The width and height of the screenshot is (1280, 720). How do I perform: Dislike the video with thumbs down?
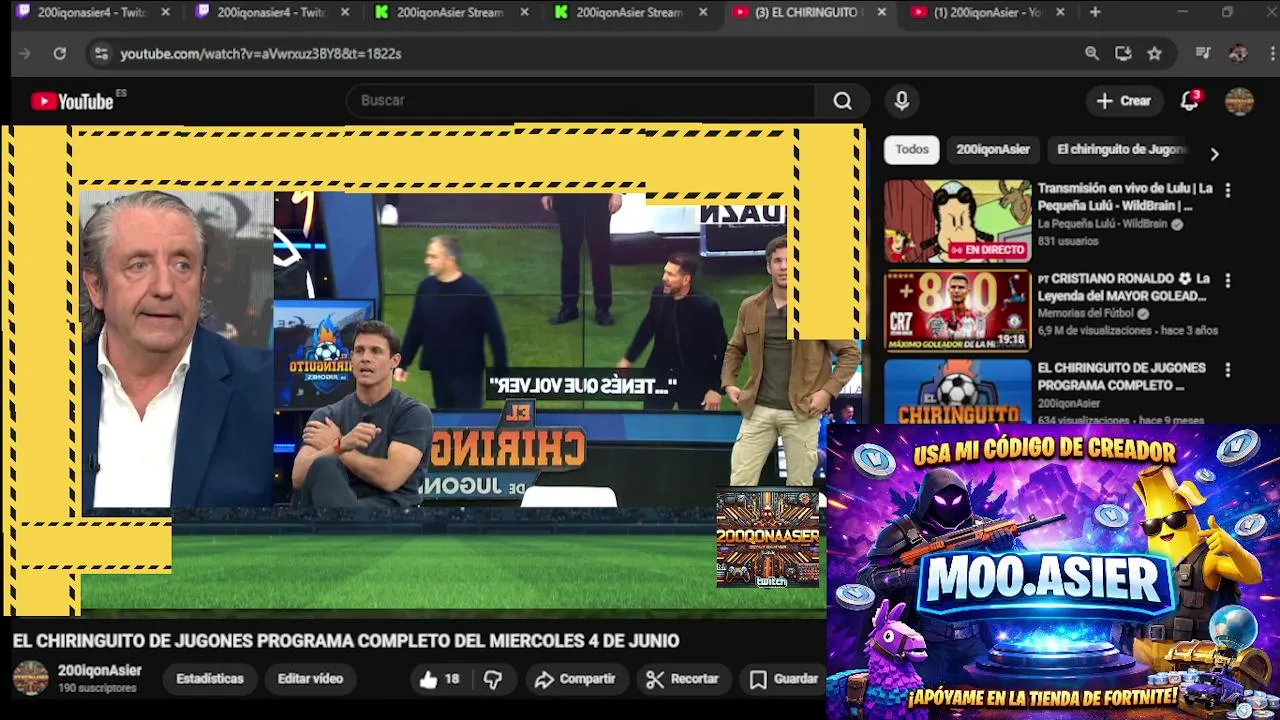(493, 679)
